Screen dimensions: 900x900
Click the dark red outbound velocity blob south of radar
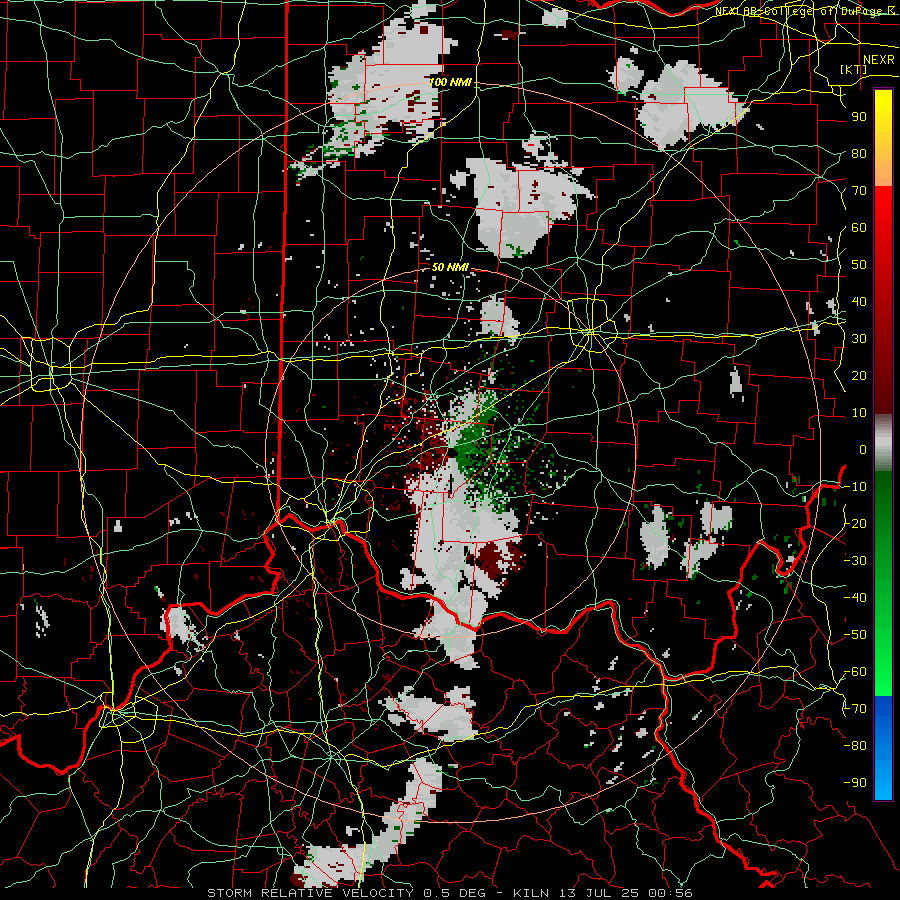tap(497, 560)
